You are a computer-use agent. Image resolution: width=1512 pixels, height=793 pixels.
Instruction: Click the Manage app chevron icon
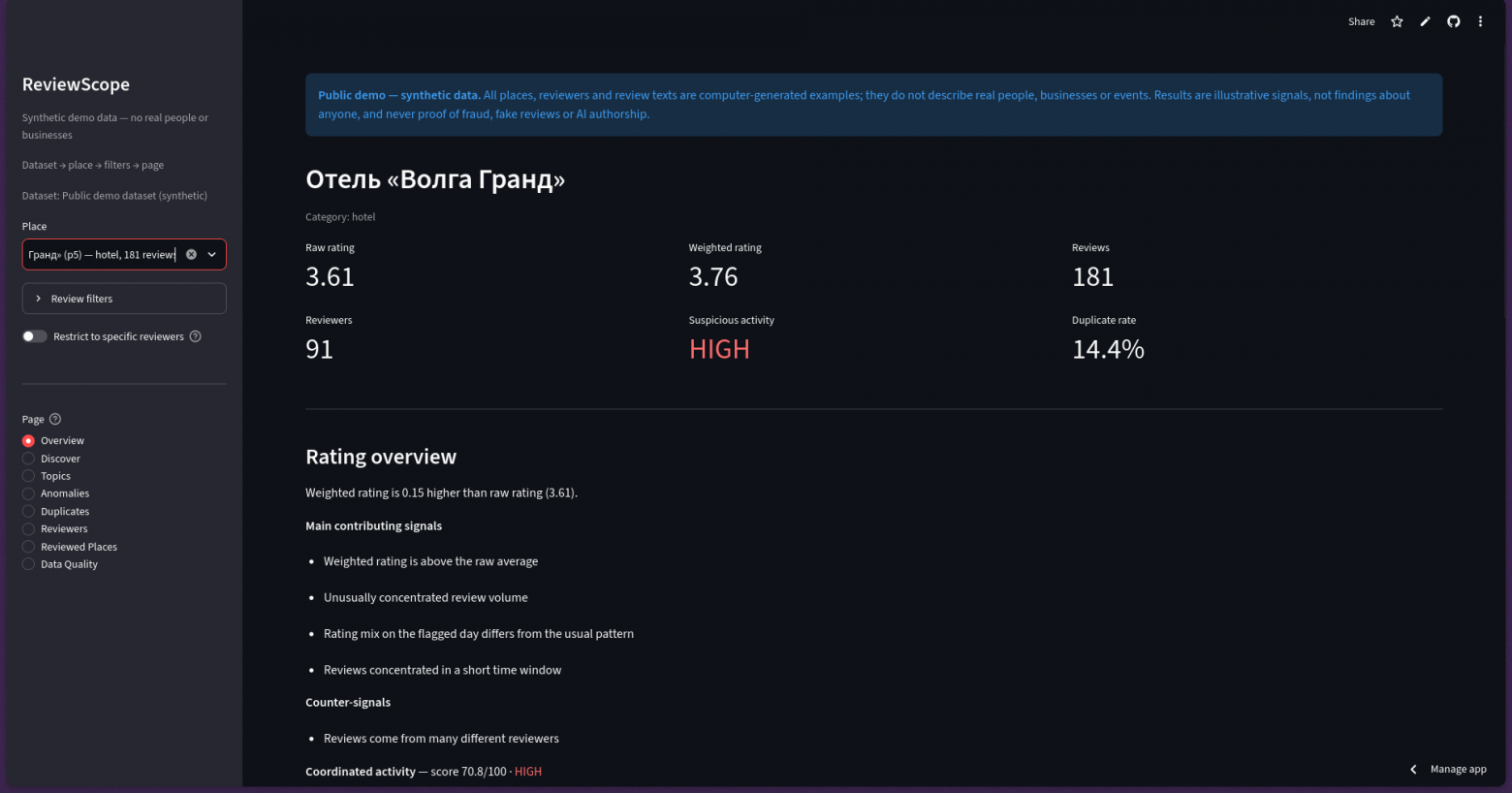click(x=1413, y=769)
